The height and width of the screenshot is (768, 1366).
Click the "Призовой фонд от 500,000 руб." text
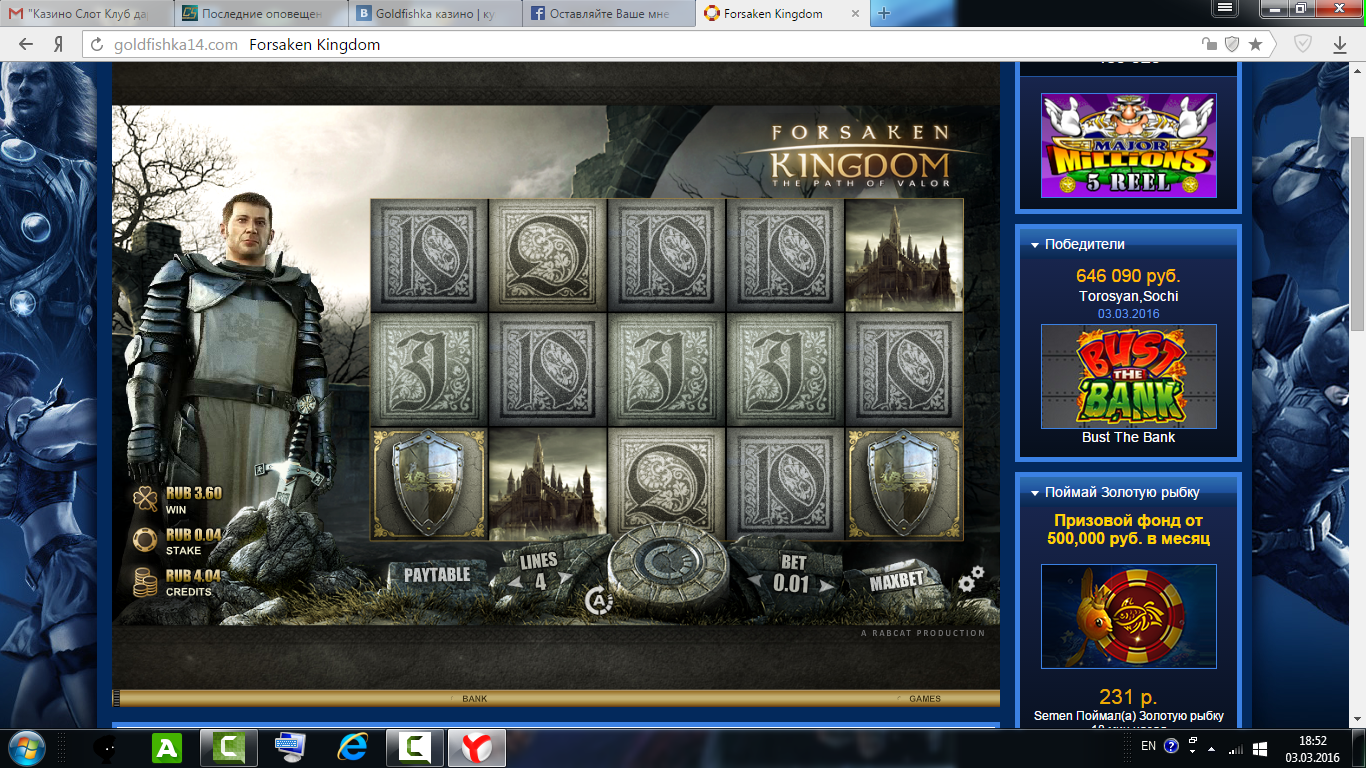click(x=1128, y=530)
